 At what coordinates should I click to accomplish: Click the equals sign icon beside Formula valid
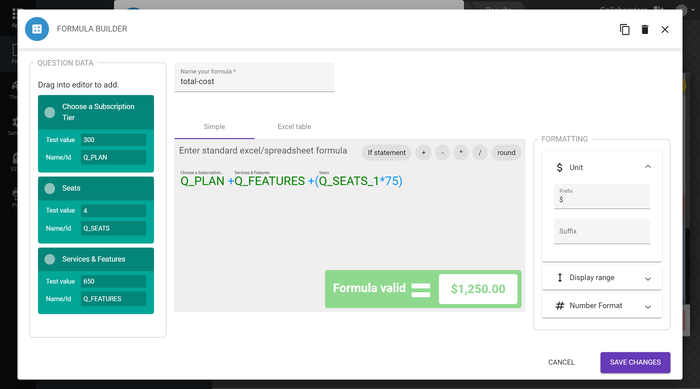point(421,289)
